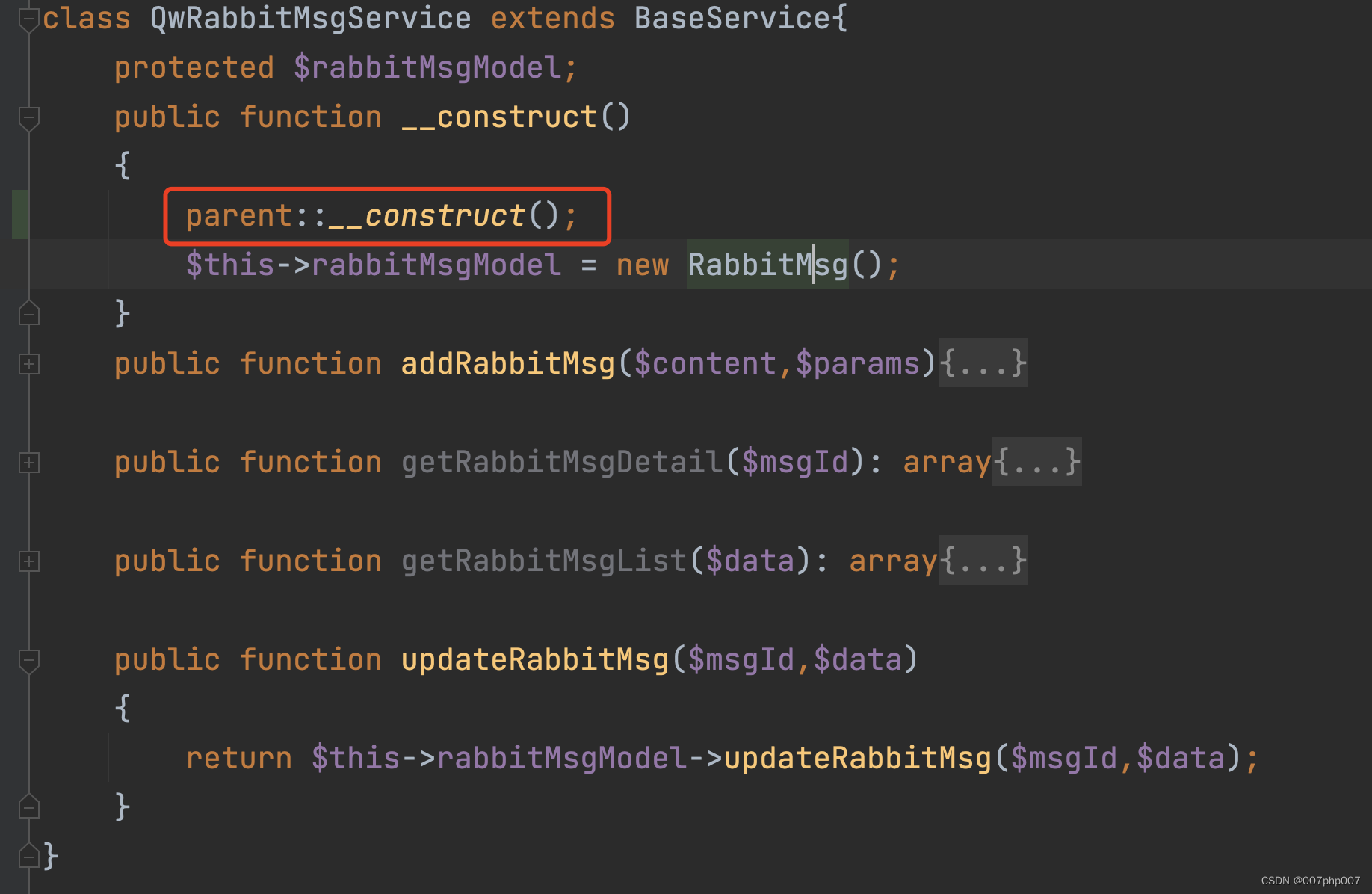
Task: Unfold the {...} placeholder after getRabbitMsgList
Action: 983,561
